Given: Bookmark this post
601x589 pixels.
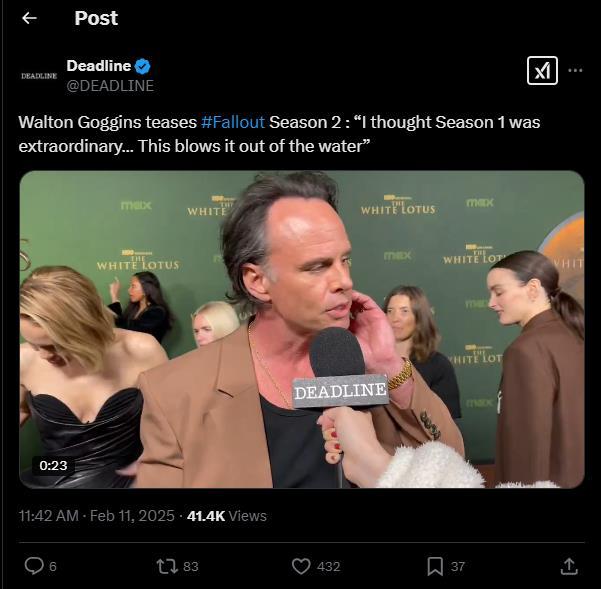Looking at the screenshot, I should (435, 566).
